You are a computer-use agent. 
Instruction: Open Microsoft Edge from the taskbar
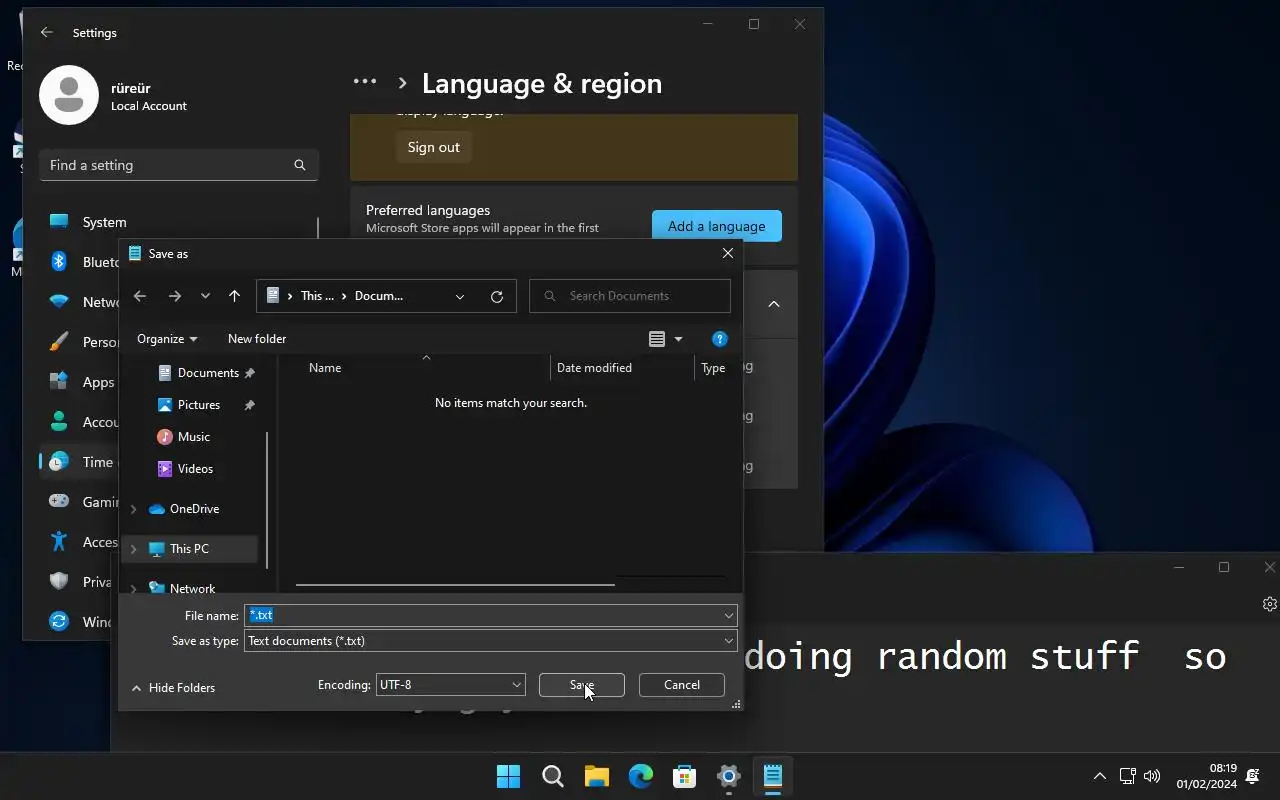pos(641,776)
